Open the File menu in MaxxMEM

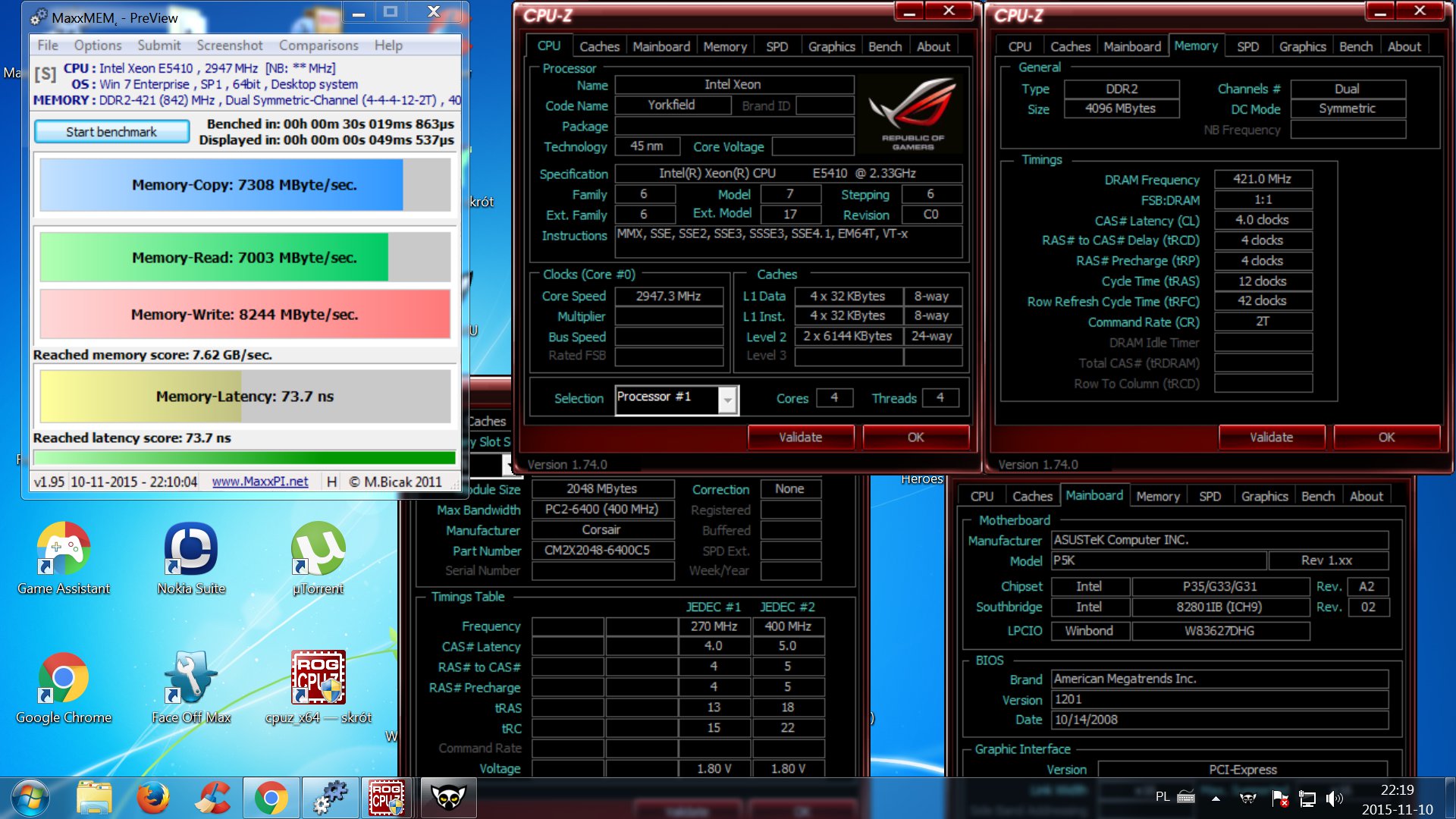point(48,45)
